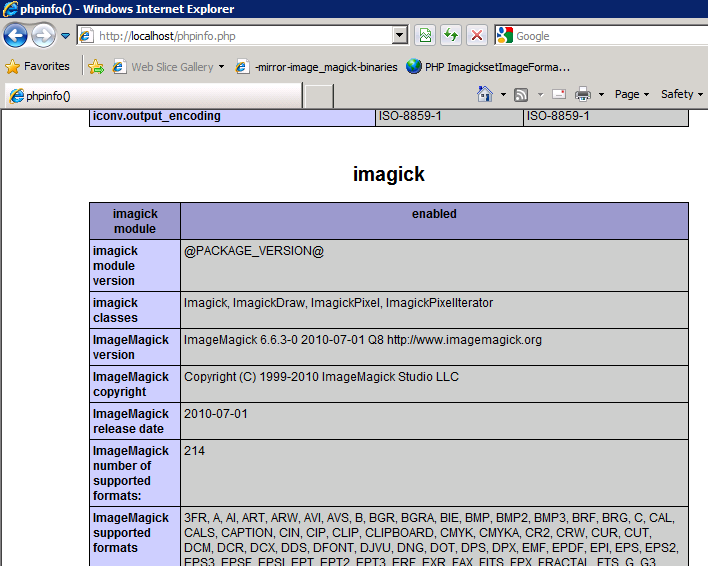708x566 pixels.
Task: Open the PHP ImagicksetImageForma favorite
Action: (488, 67)
